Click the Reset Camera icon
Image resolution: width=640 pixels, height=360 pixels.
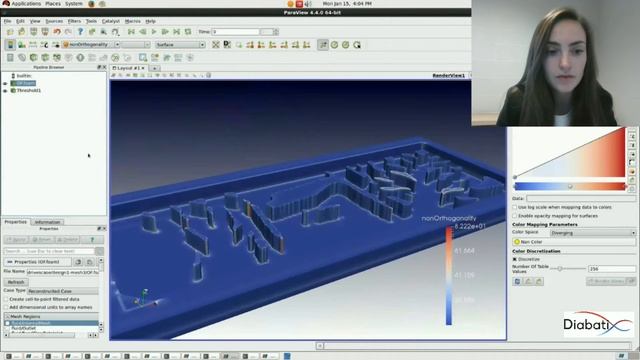pyautogui.click(x=216, y=45)
